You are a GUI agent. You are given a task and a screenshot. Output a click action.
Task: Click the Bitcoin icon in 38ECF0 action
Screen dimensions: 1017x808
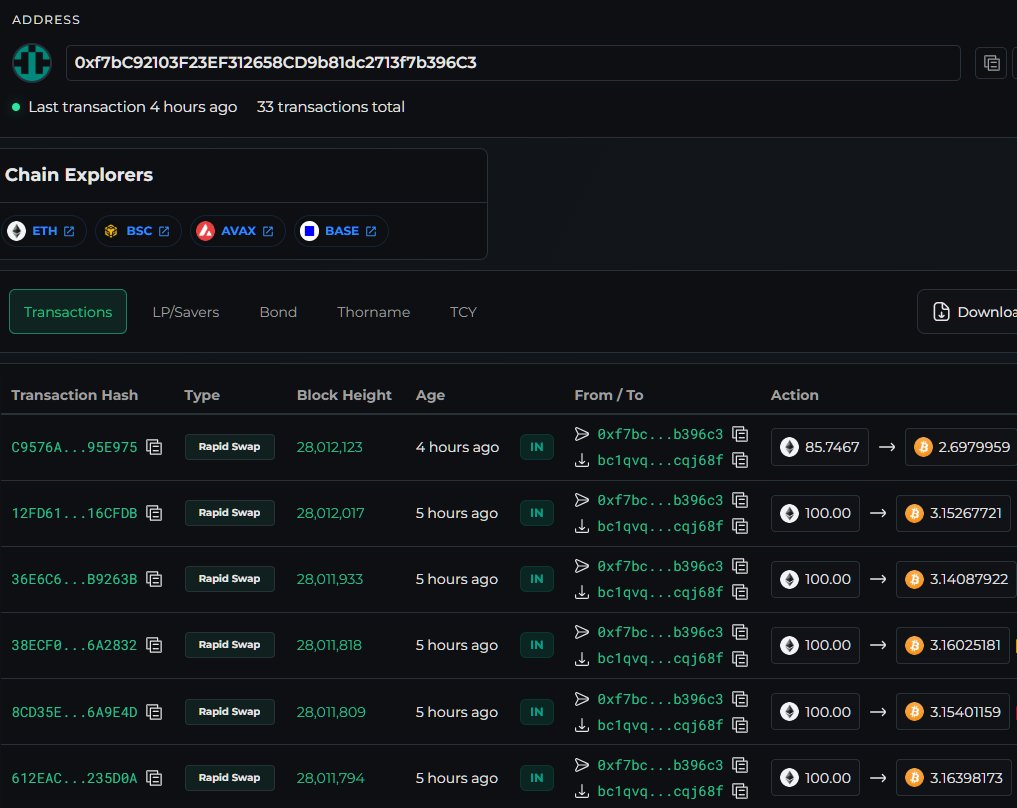tap(915, 645)
